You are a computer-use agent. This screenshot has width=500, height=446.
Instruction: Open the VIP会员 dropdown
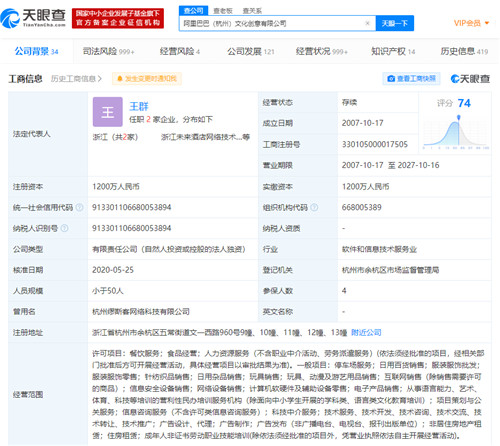(x=471, y=23)
